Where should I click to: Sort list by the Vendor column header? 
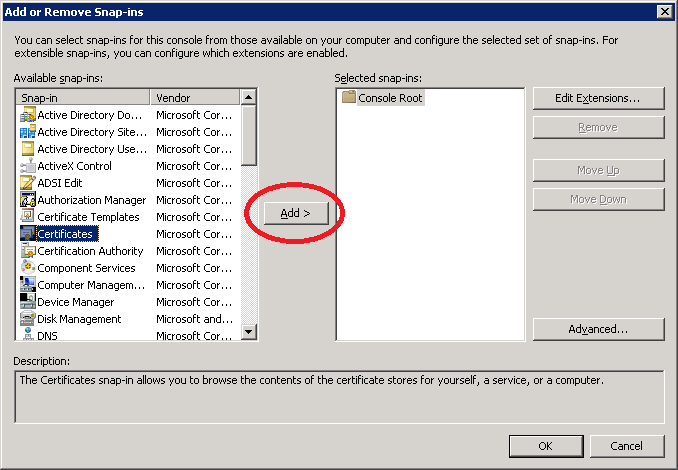coord(195,98)
